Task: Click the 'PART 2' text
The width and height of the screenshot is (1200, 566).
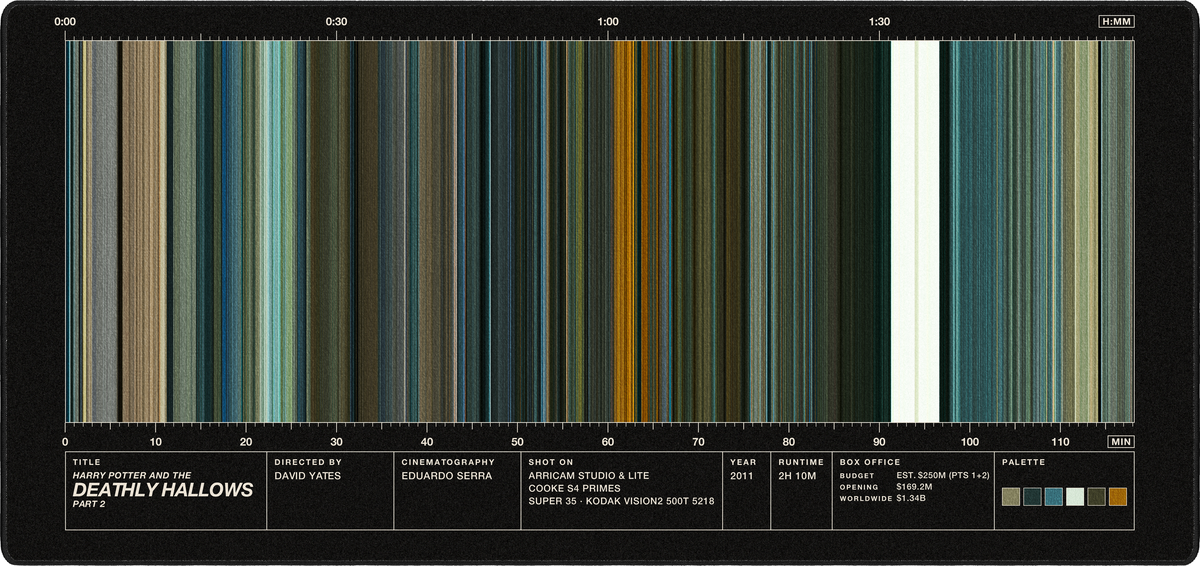Action: pyautogui.click(x=89, y=503)
